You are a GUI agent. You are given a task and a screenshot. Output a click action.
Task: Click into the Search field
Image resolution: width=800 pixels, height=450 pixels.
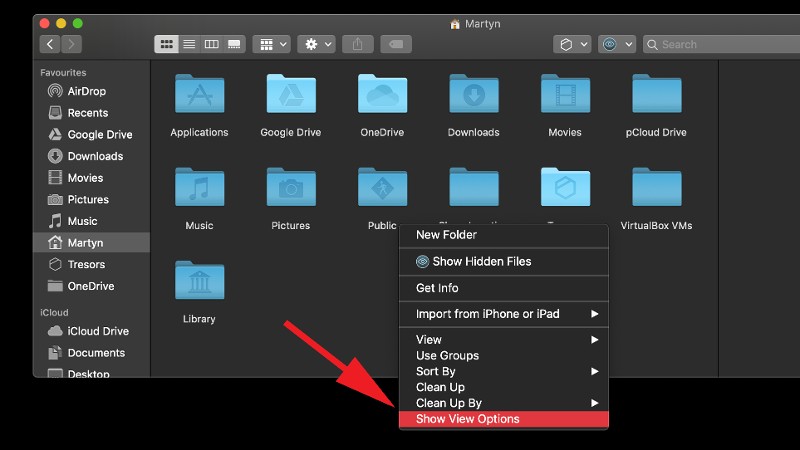point(721,44)
